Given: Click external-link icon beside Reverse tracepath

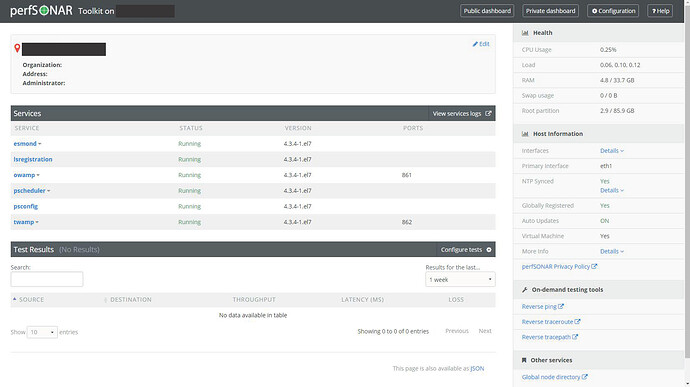Looking at the screenshot, I should coord(575,337).
